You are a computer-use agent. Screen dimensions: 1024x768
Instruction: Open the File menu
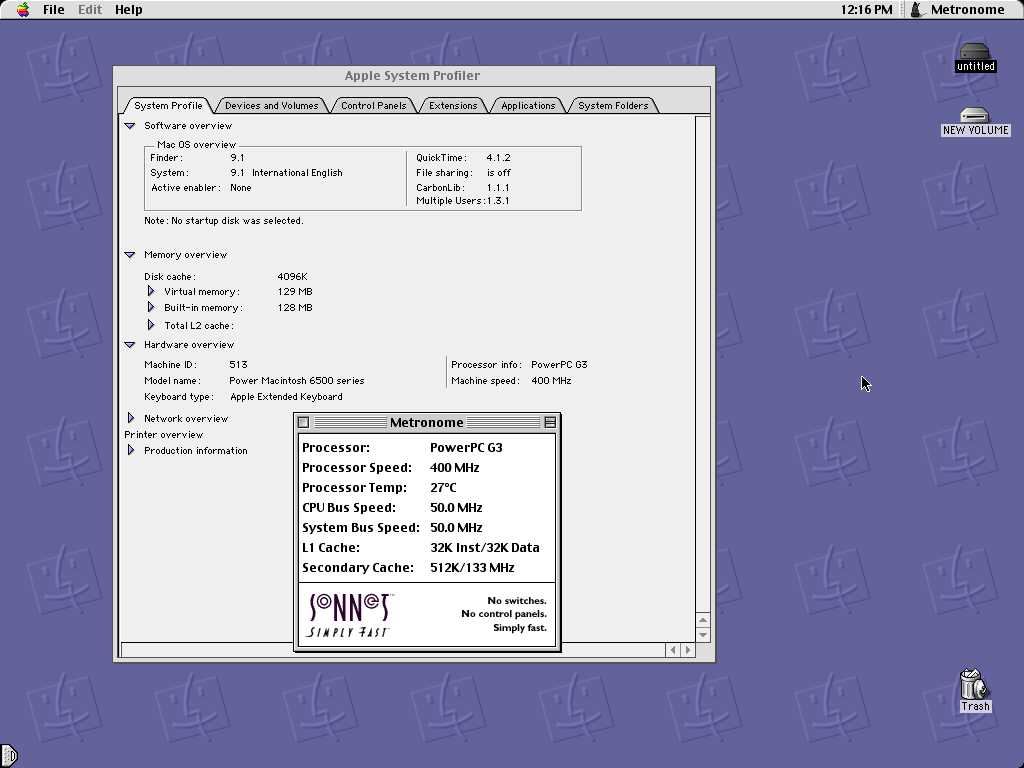point(54,9)
